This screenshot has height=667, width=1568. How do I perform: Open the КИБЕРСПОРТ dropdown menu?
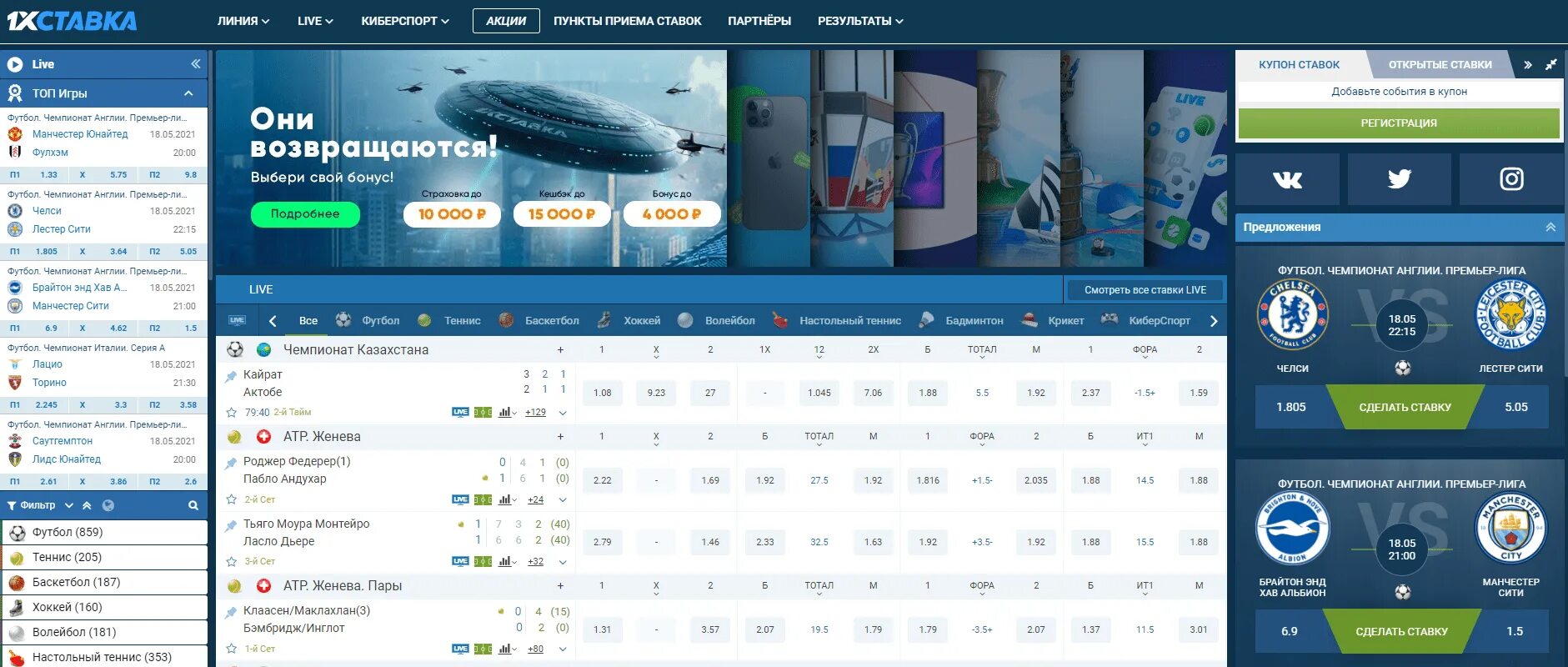click(x=405, y=21)
